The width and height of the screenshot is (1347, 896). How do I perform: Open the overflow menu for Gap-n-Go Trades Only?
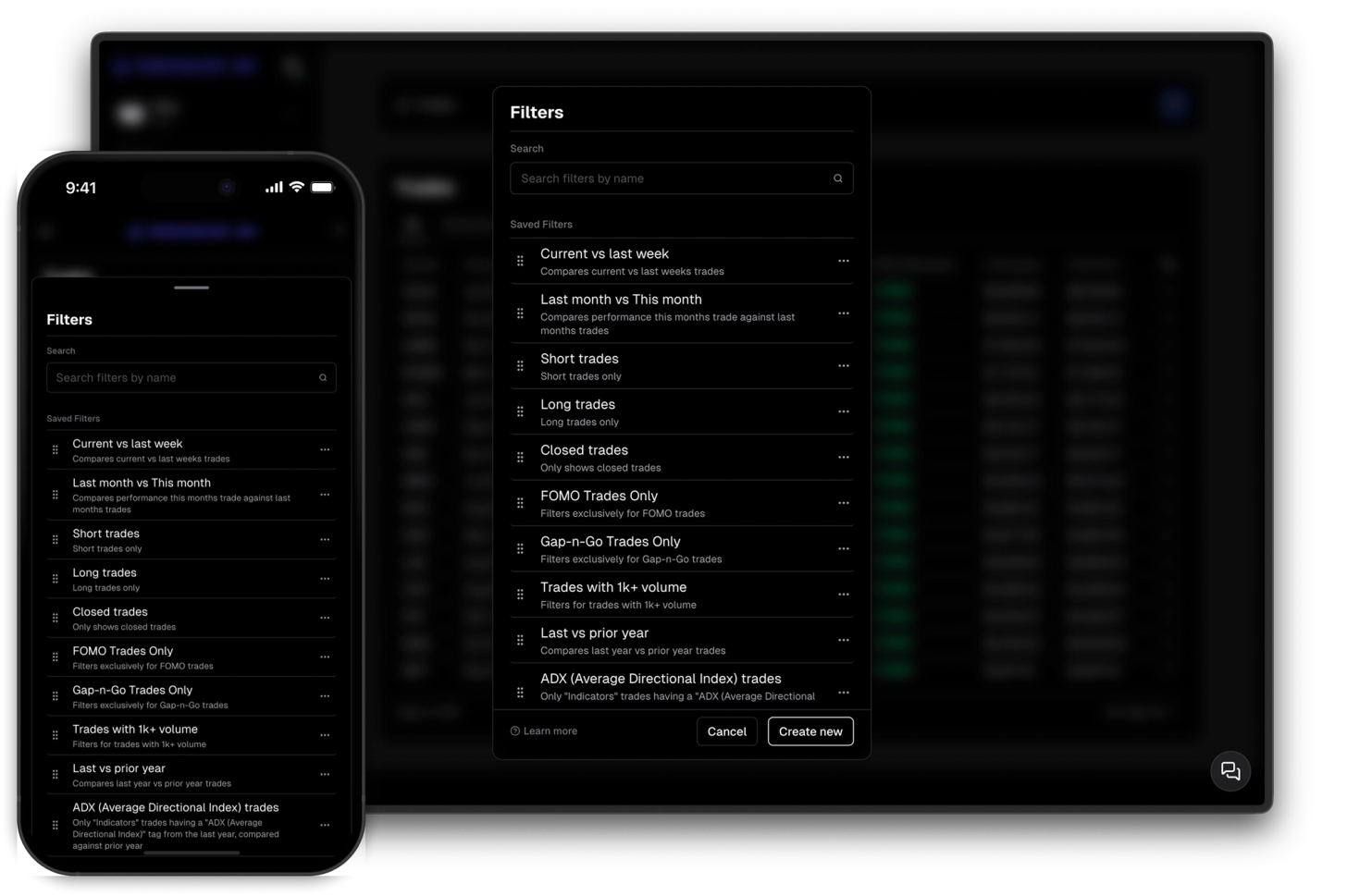tap(843, 547)
